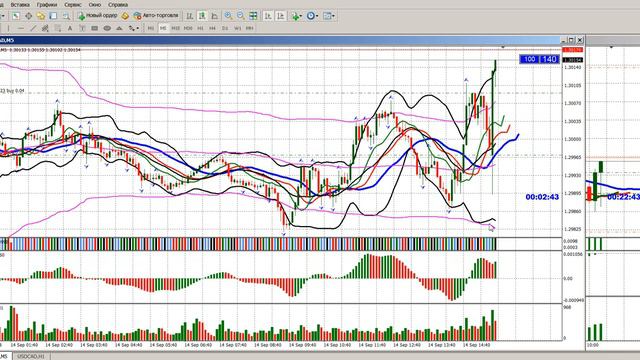Click the 1.29895 price axis label
This screenshot has height=360, width=640.
572,193
